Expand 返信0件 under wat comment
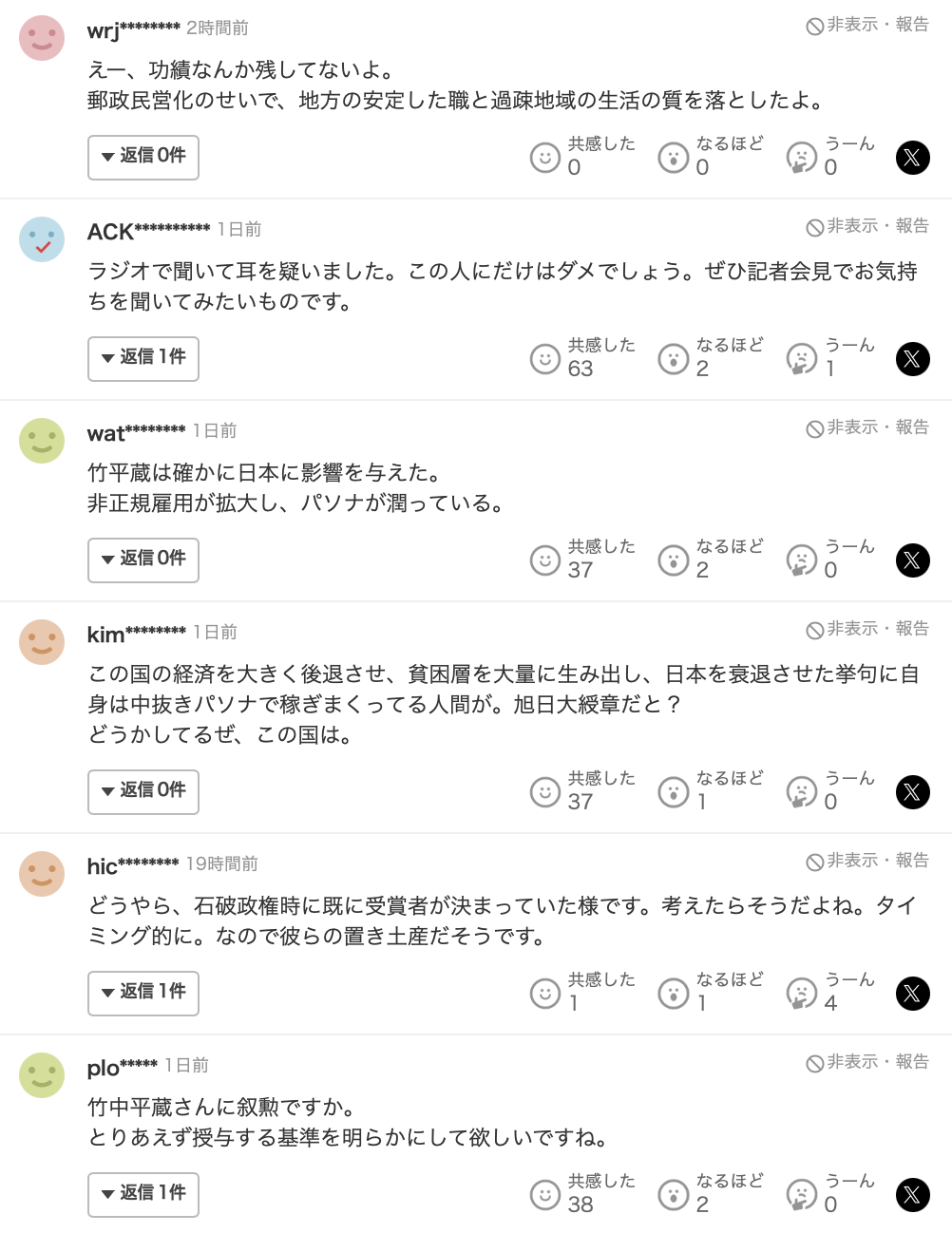 point(143,560)
